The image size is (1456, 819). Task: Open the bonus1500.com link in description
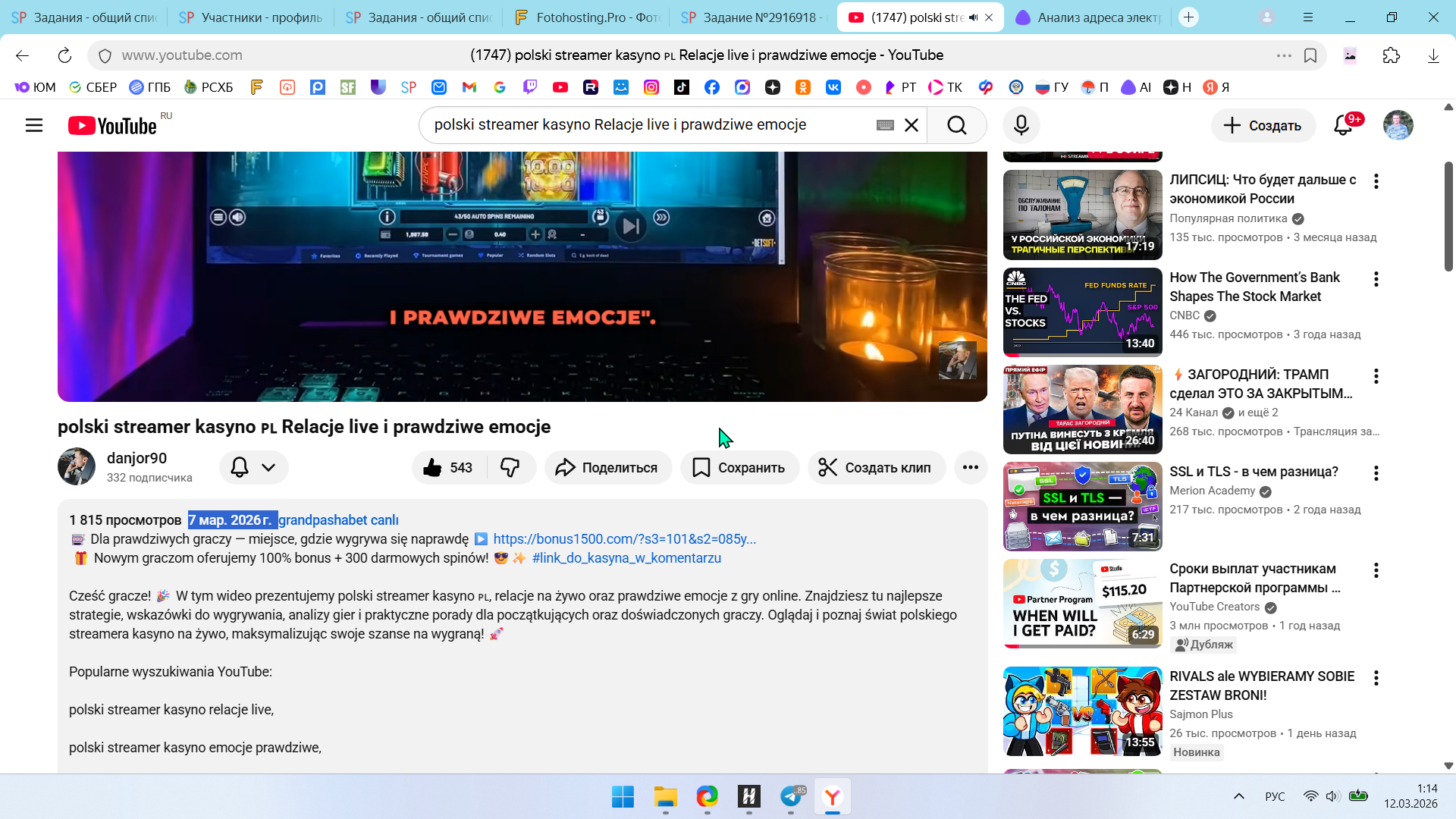point(624,539)
